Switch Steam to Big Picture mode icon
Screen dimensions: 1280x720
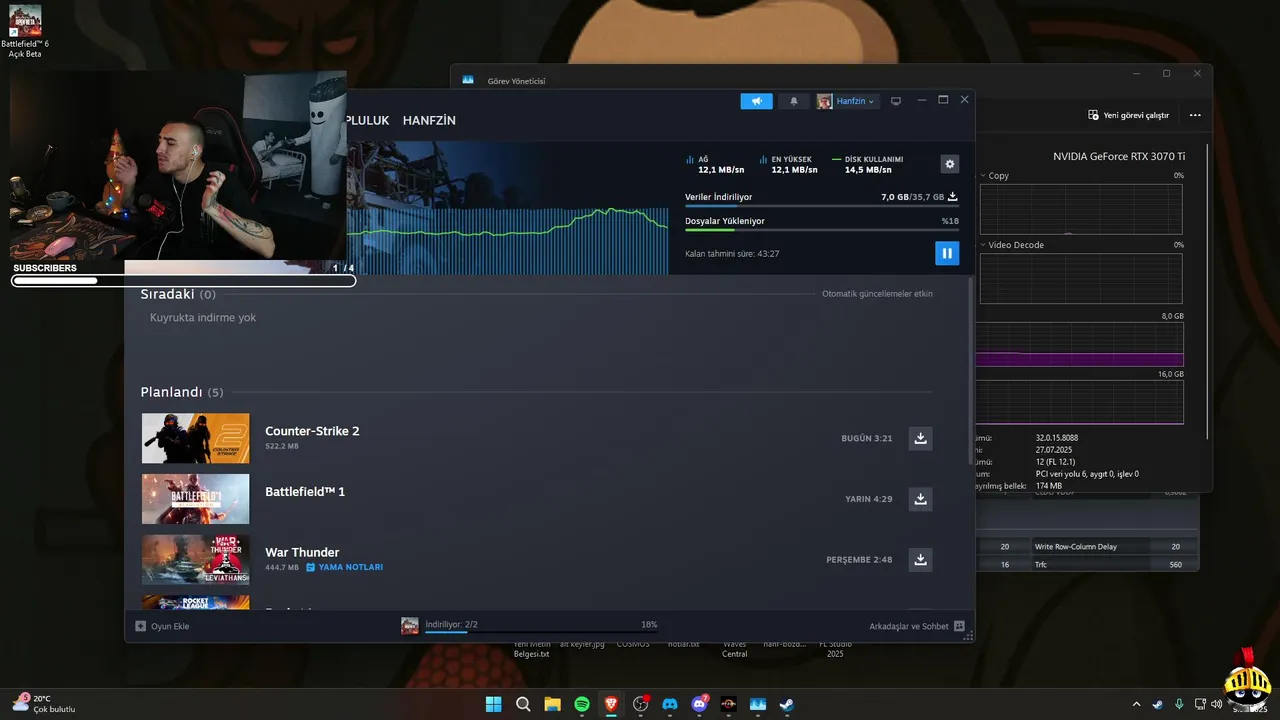click(896, 101)
